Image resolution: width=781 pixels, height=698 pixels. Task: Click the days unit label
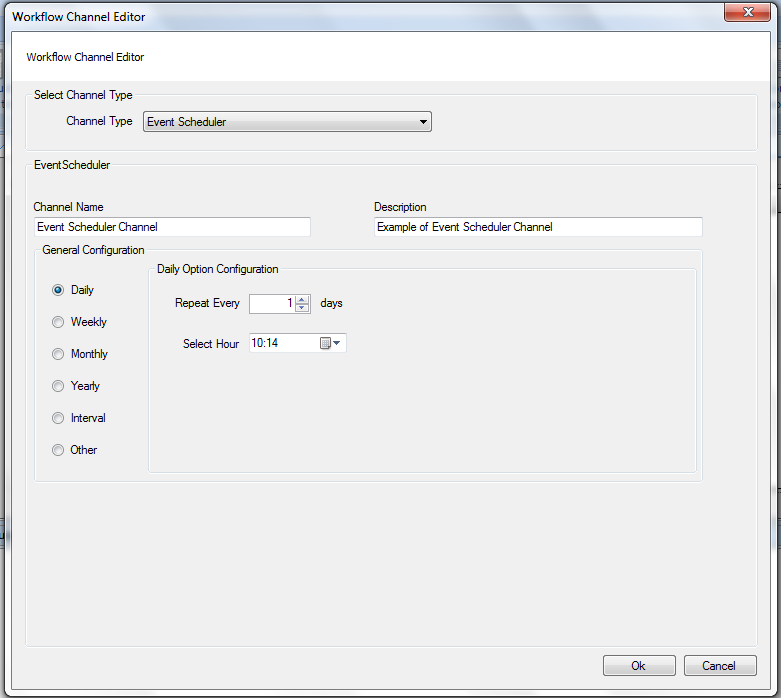331,303
